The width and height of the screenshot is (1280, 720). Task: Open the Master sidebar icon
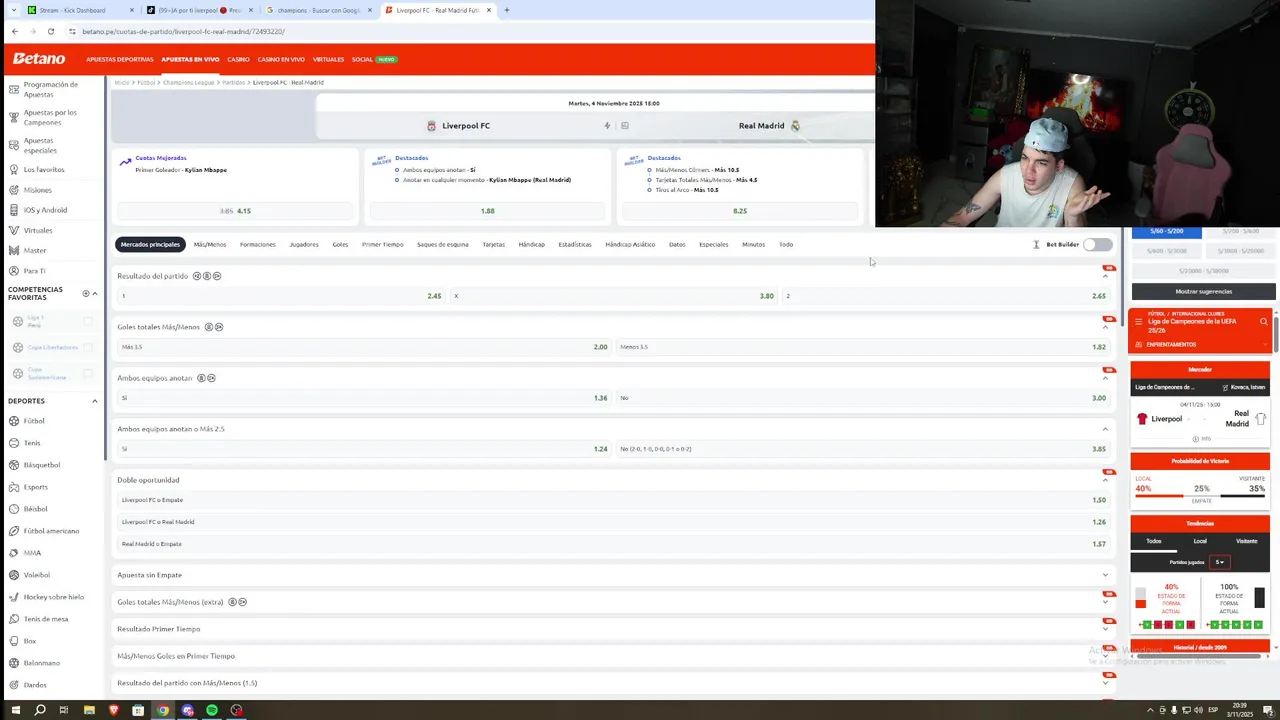click(14, 251)
